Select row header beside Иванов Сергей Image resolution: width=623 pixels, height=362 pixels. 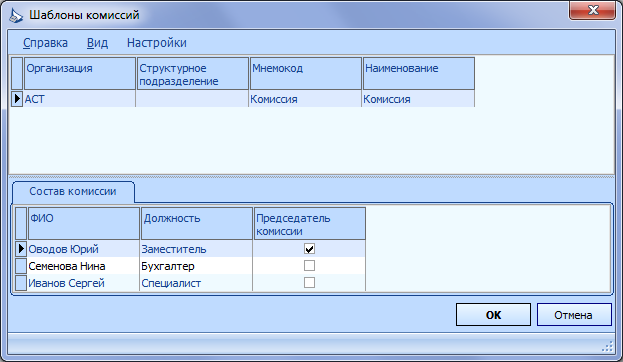pos(21,283)
